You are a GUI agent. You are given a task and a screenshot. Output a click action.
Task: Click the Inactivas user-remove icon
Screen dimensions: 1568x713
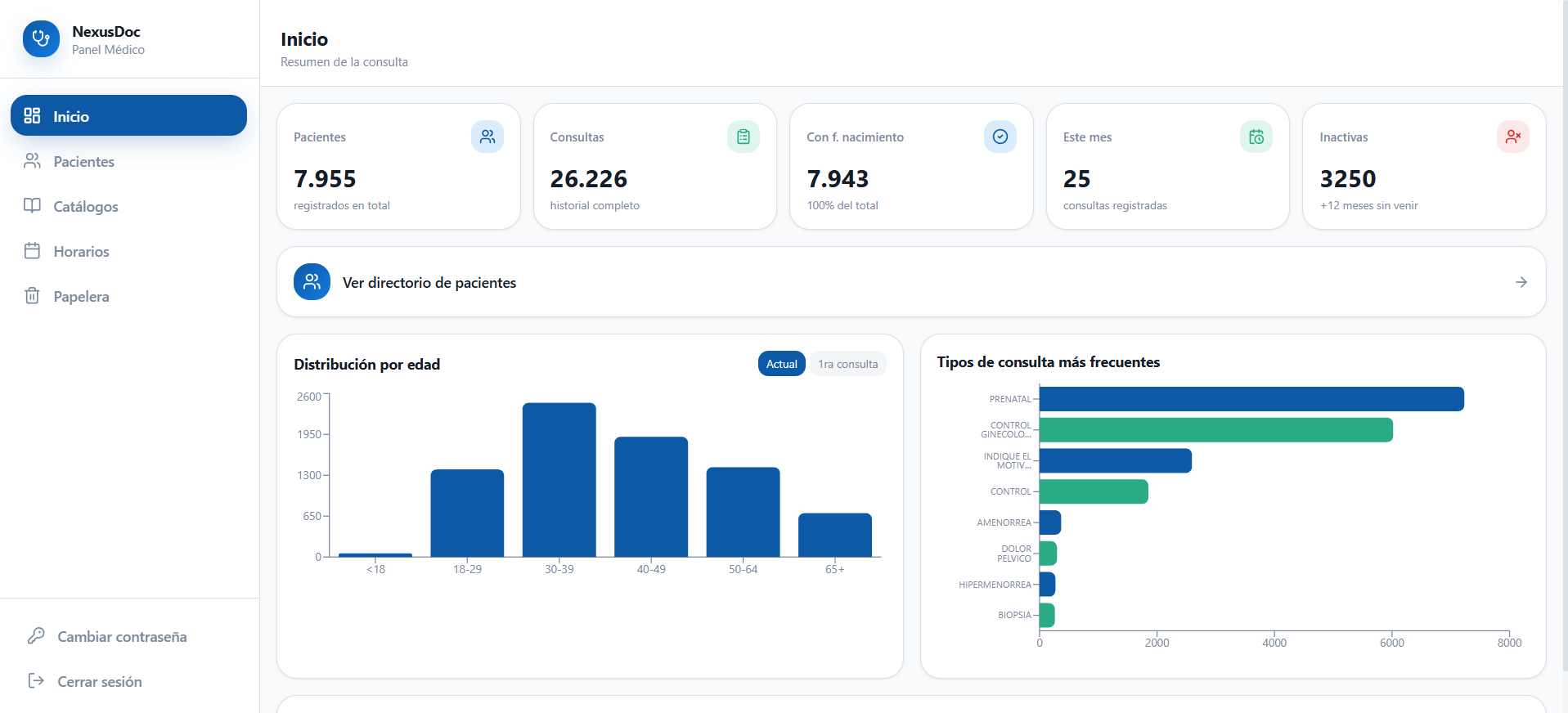click(x=1513, y=137)
